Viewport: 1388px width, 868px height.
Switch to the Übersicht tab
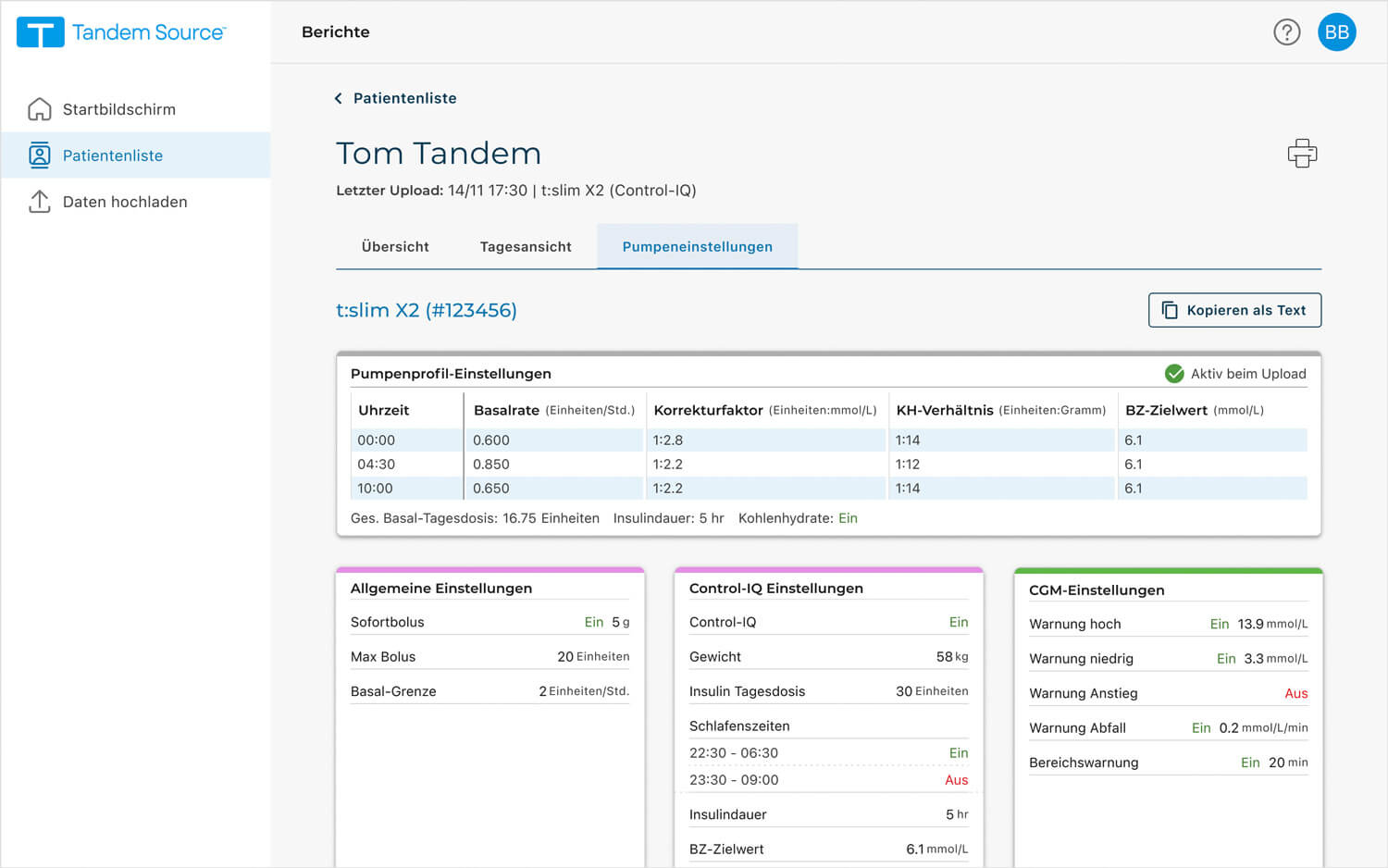395,246
